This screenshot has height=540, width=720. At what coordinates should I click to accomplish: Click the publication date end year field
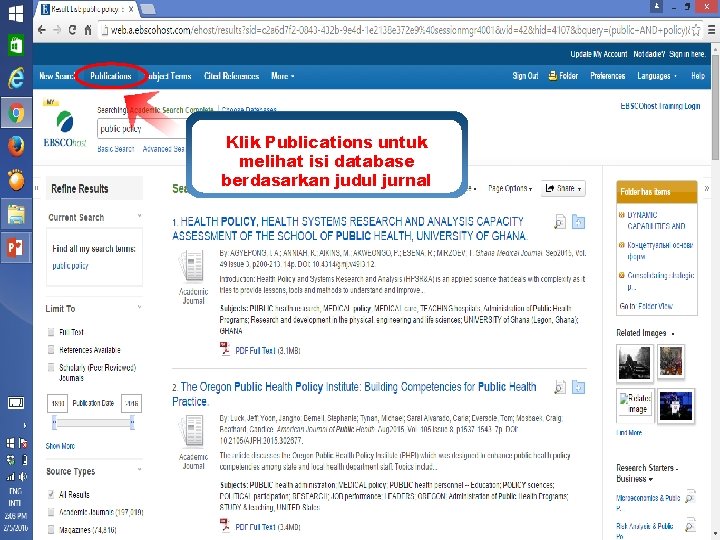pos(131,403)
